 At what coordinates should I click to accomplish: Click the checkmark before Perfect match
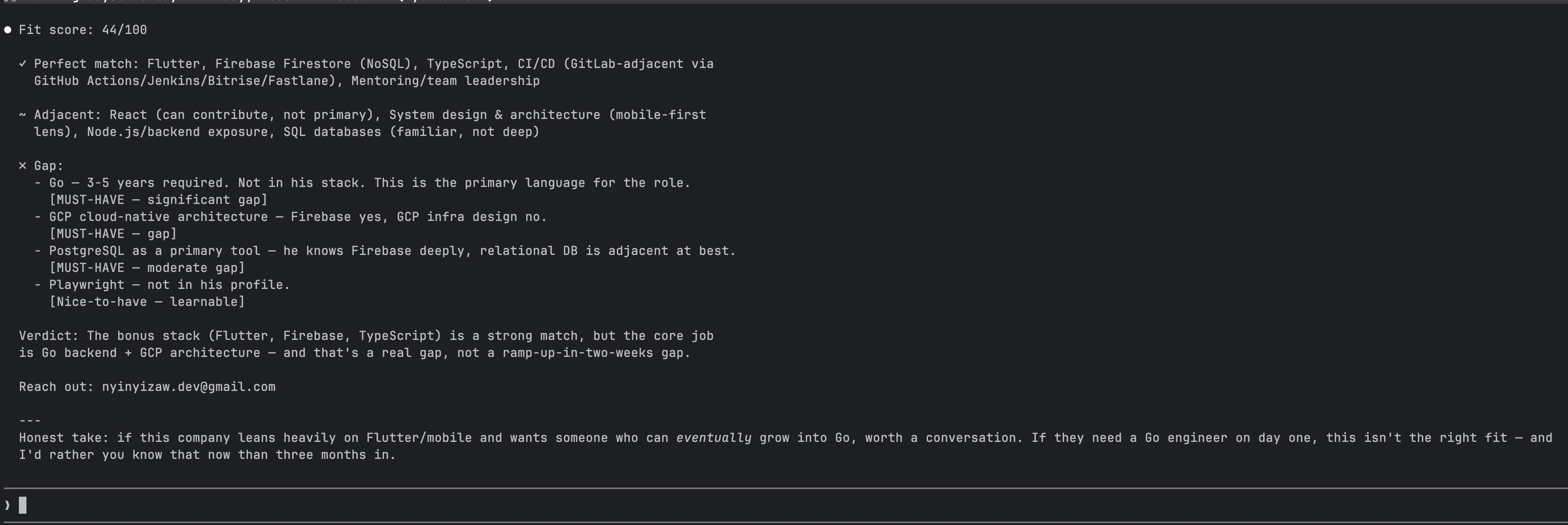(x=23, y=64)
